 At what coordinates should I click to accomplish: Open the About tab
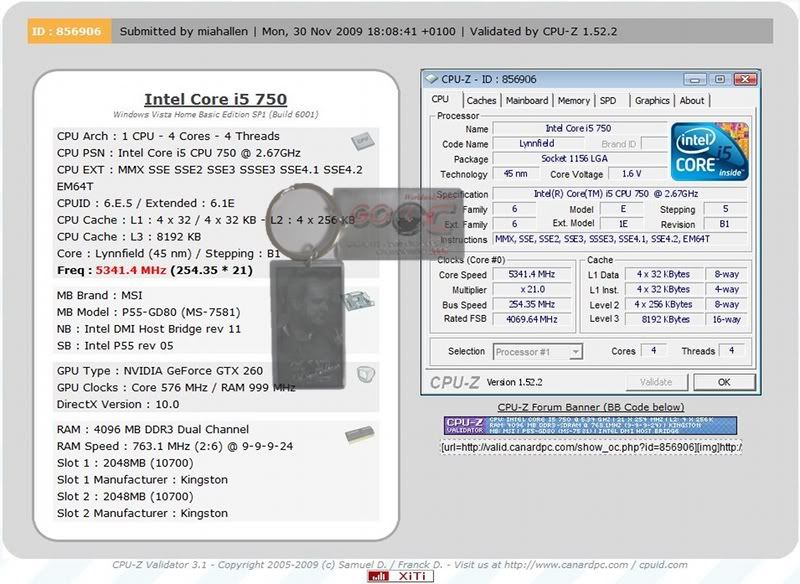coord(692,100)
